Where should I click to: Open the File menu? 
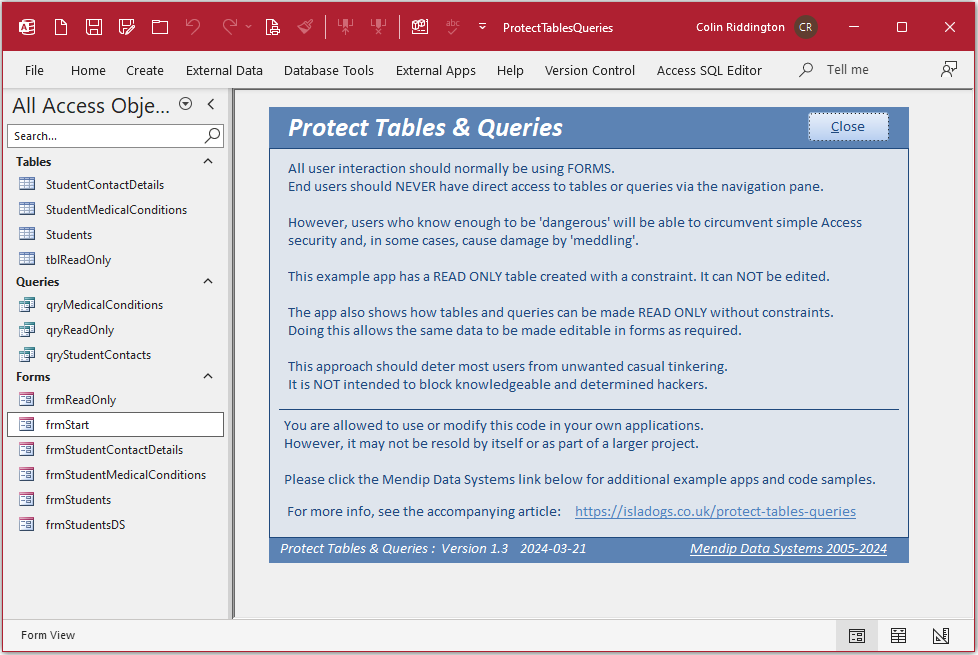tap(34, 70)
